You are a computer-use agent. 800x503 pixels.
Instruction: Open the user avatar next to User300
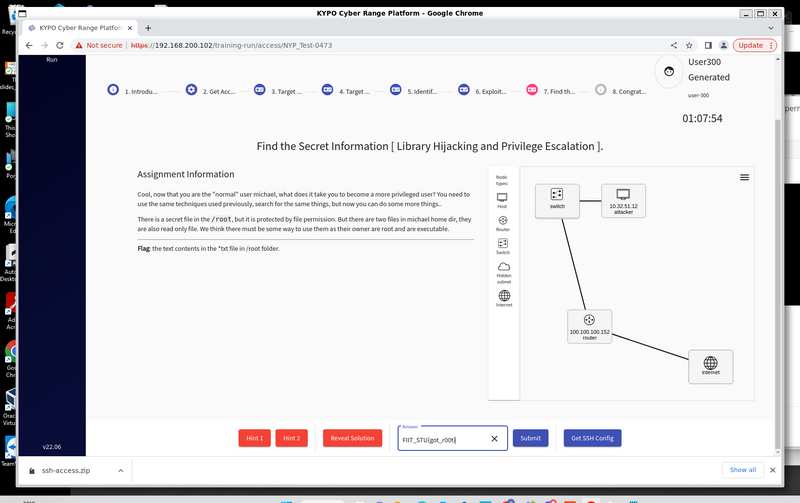pyautogui.click(x=669, y=71)
